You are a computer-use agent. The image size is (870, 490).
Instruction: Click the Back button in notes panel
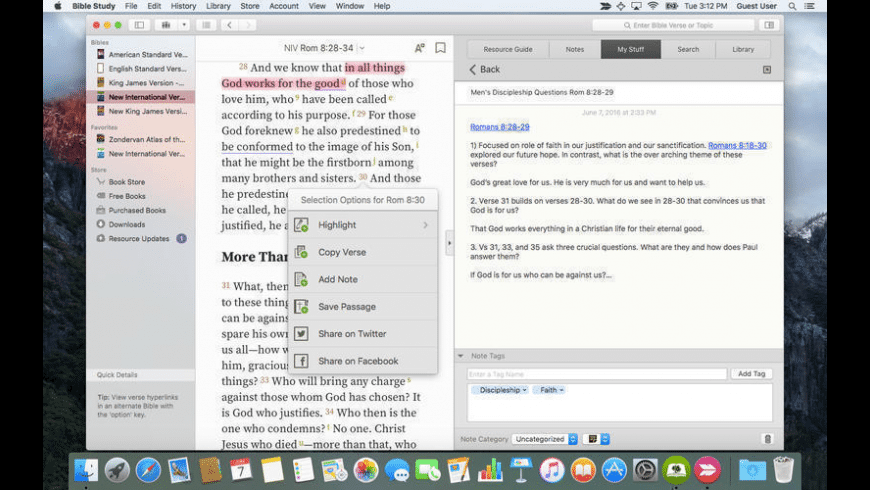coord(484,69)
